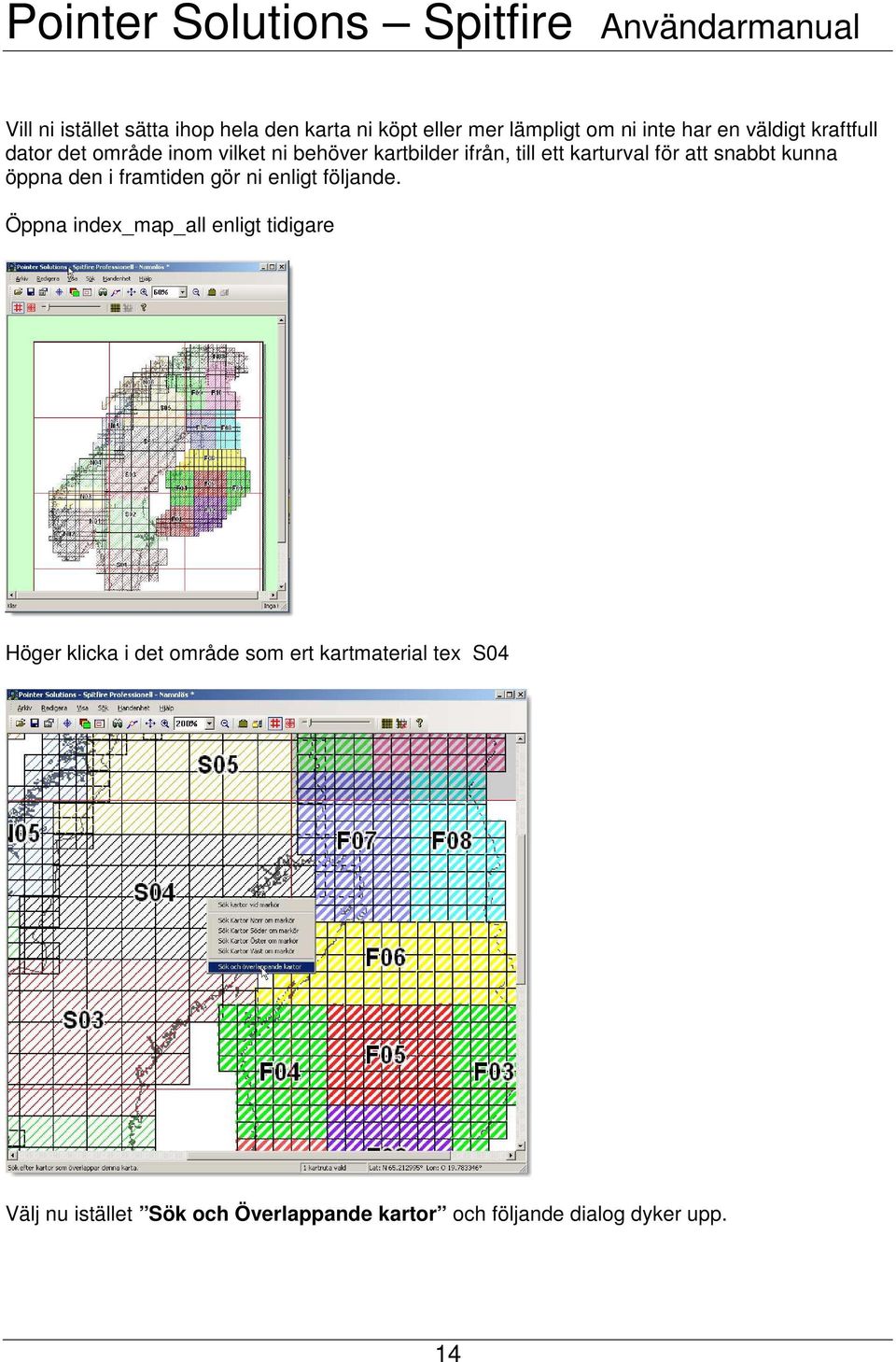Toggle the red centered-grid button in 200% window

tap(290, 723)
